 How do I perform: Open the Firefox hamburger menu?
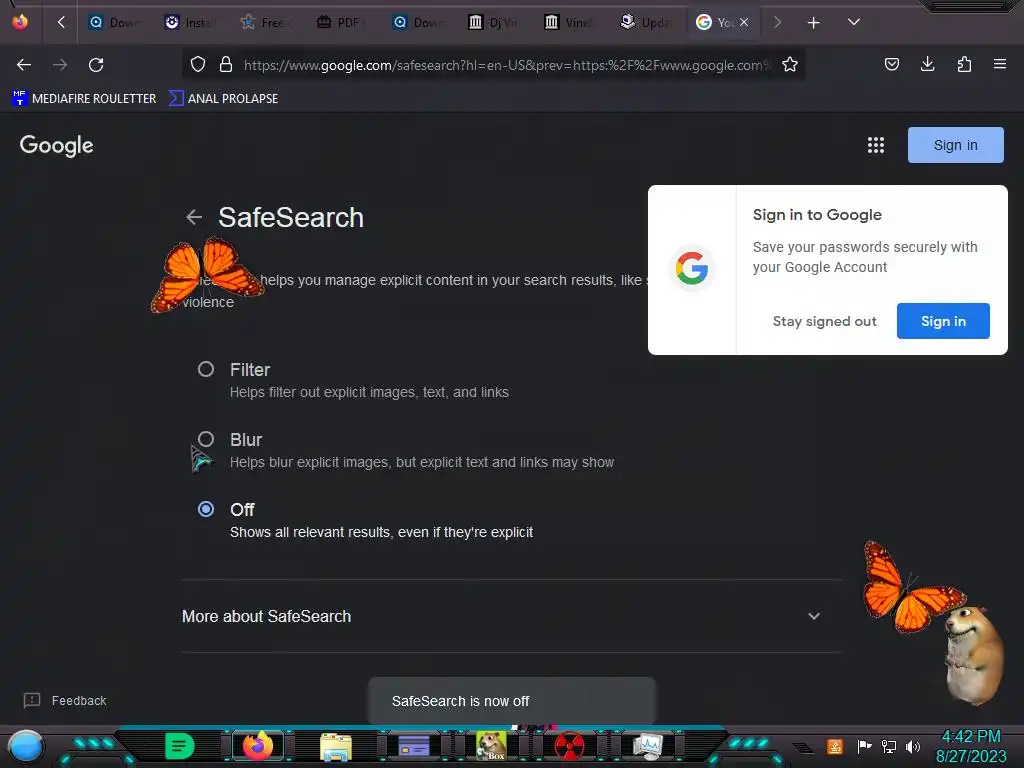(x=999, y=64)
